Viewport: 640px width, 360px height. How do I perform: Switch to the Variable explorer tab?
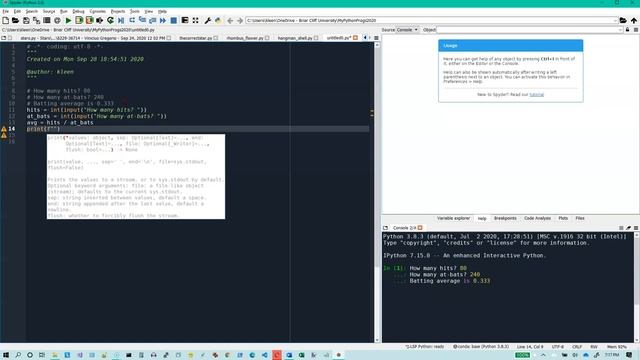coord(453,218)
